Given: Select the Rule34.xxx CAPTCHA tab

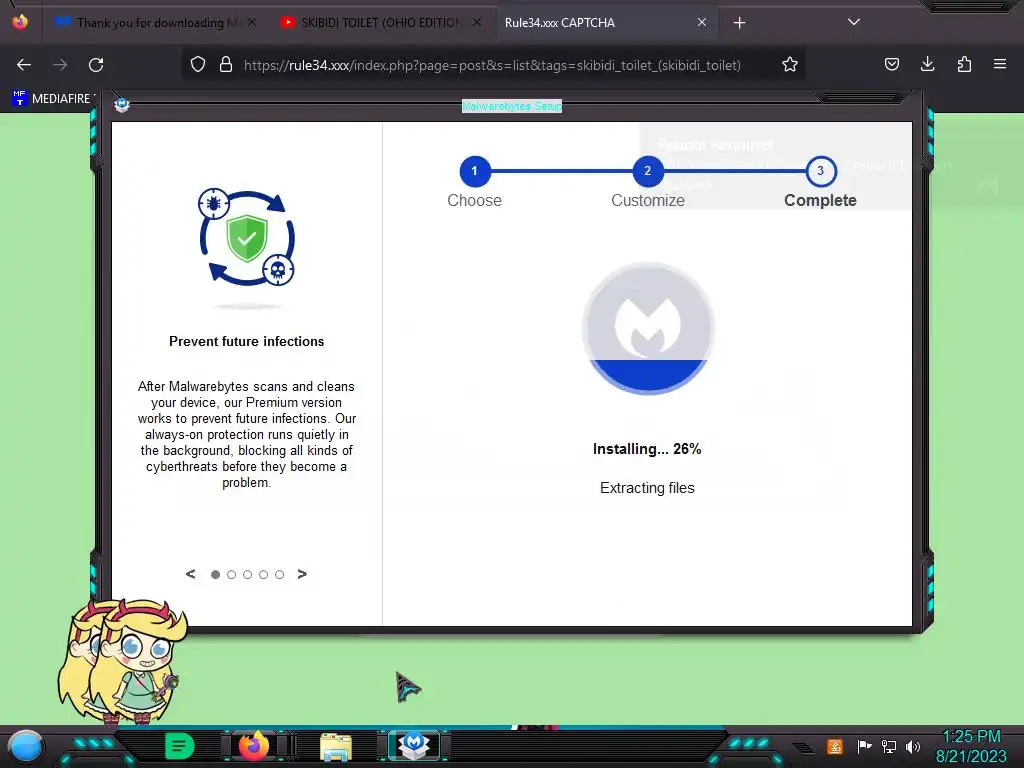Looking at the screenshot, I should coord(607,22).
